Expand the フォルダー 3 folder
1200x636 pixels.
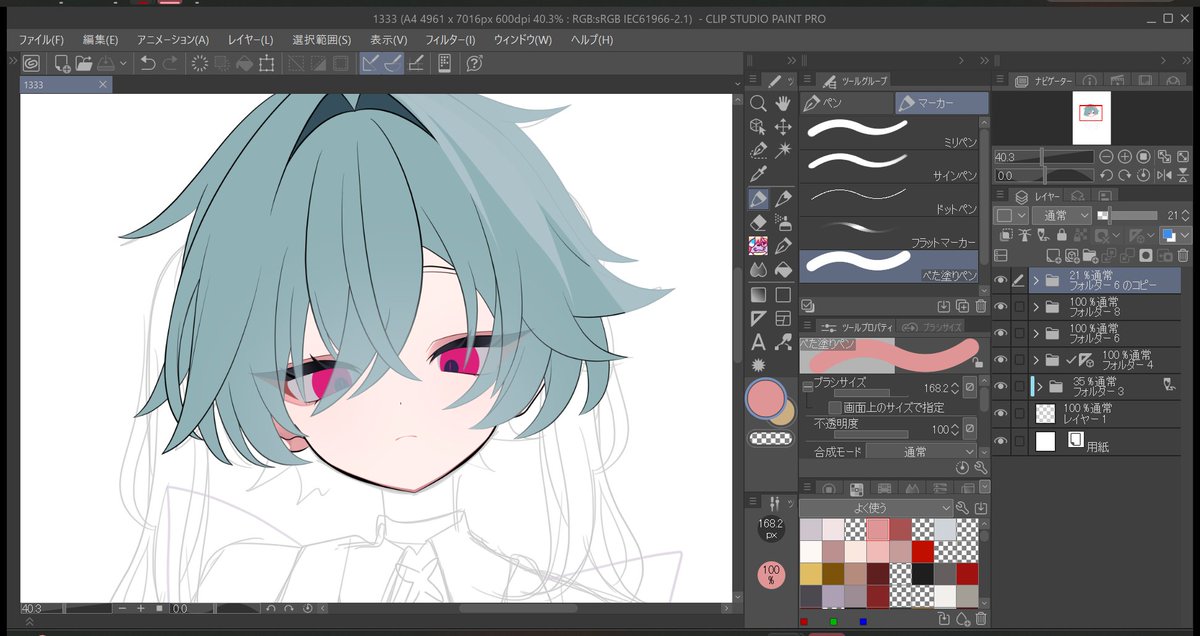point(1040,387)
